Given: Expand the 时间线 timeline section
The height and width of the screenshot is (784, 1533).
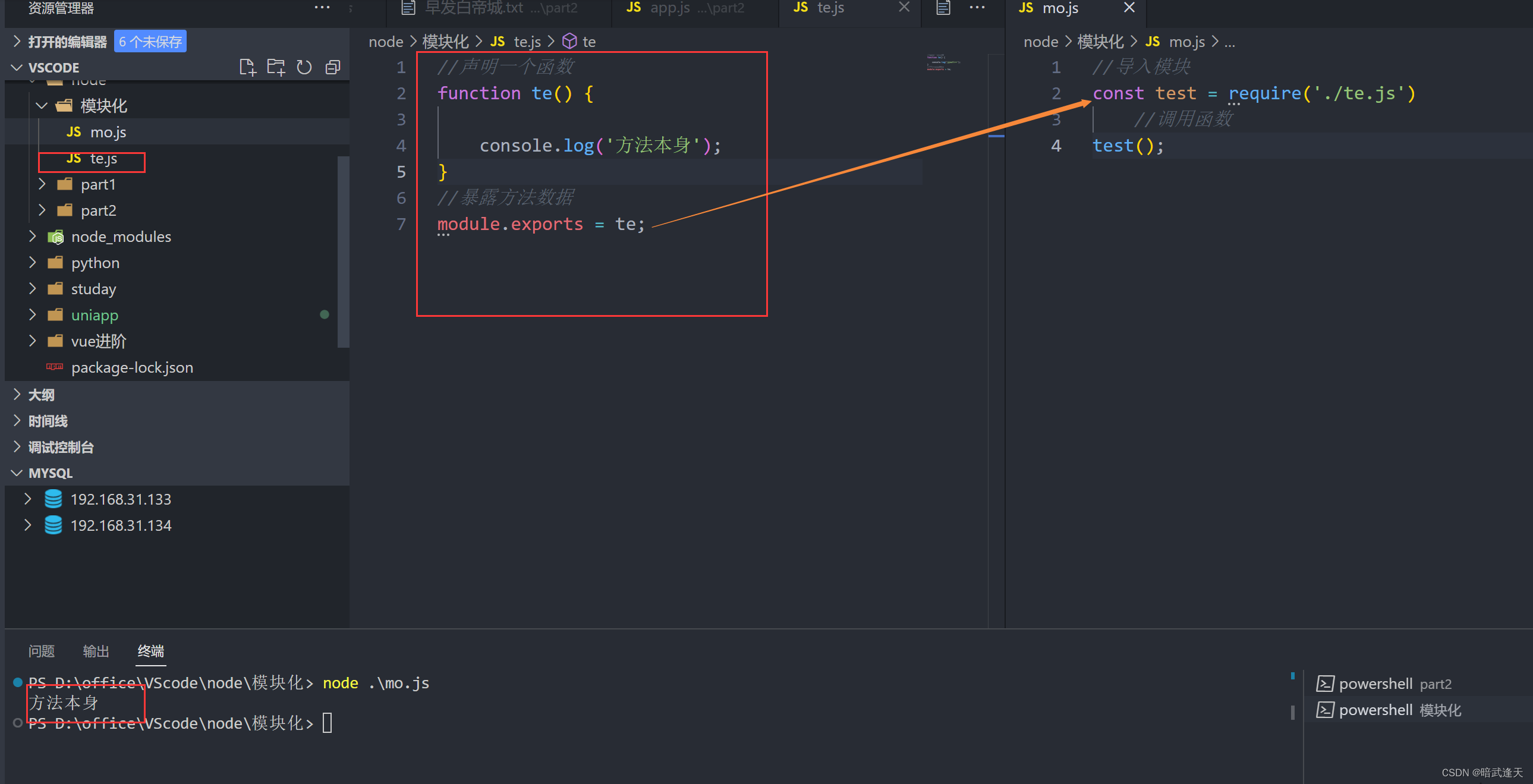Looking at the screenshot, I should tap(17, 420).
